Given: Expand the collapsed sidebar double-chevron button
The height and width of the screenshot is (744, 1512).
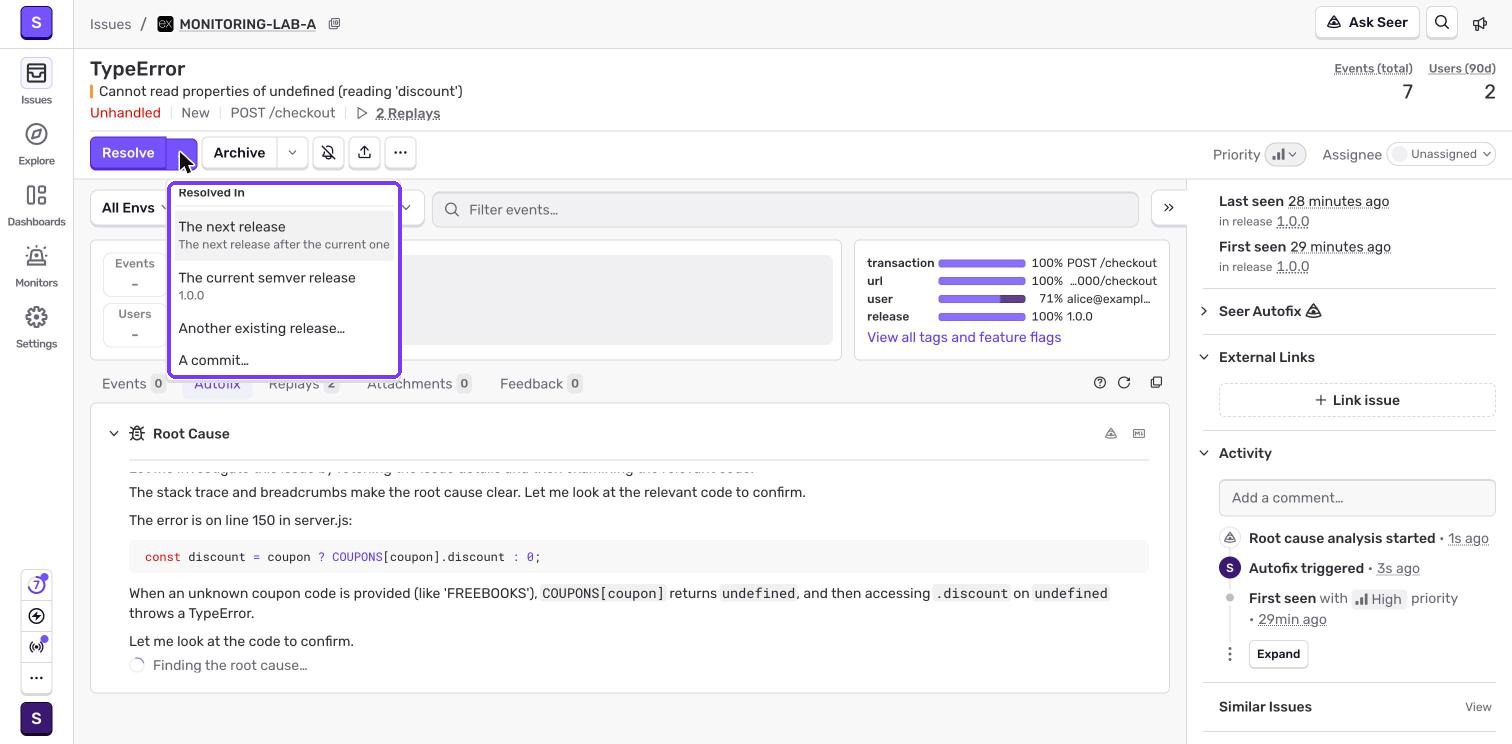Looking at the screenshot, I should (x=1168, y=208).
